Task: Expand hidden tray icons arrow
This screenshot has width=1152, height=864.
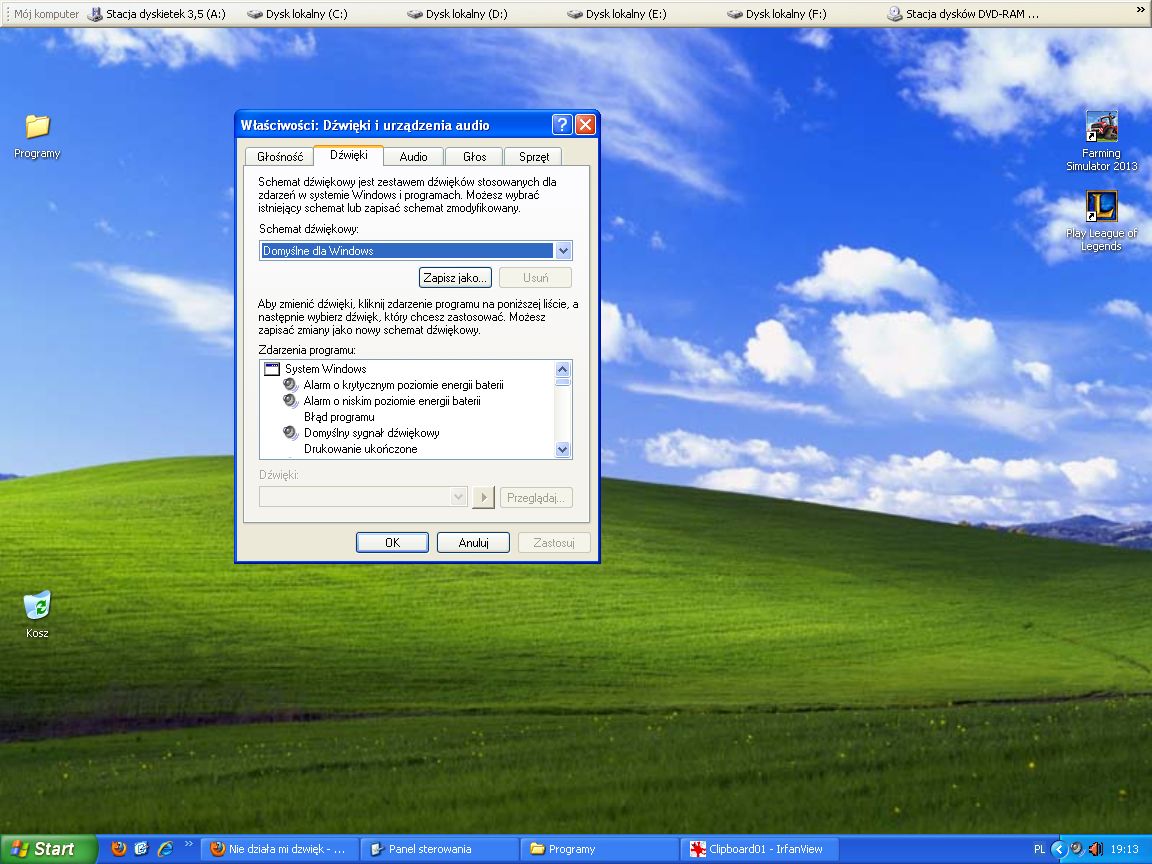Action: click(1059, 849)
